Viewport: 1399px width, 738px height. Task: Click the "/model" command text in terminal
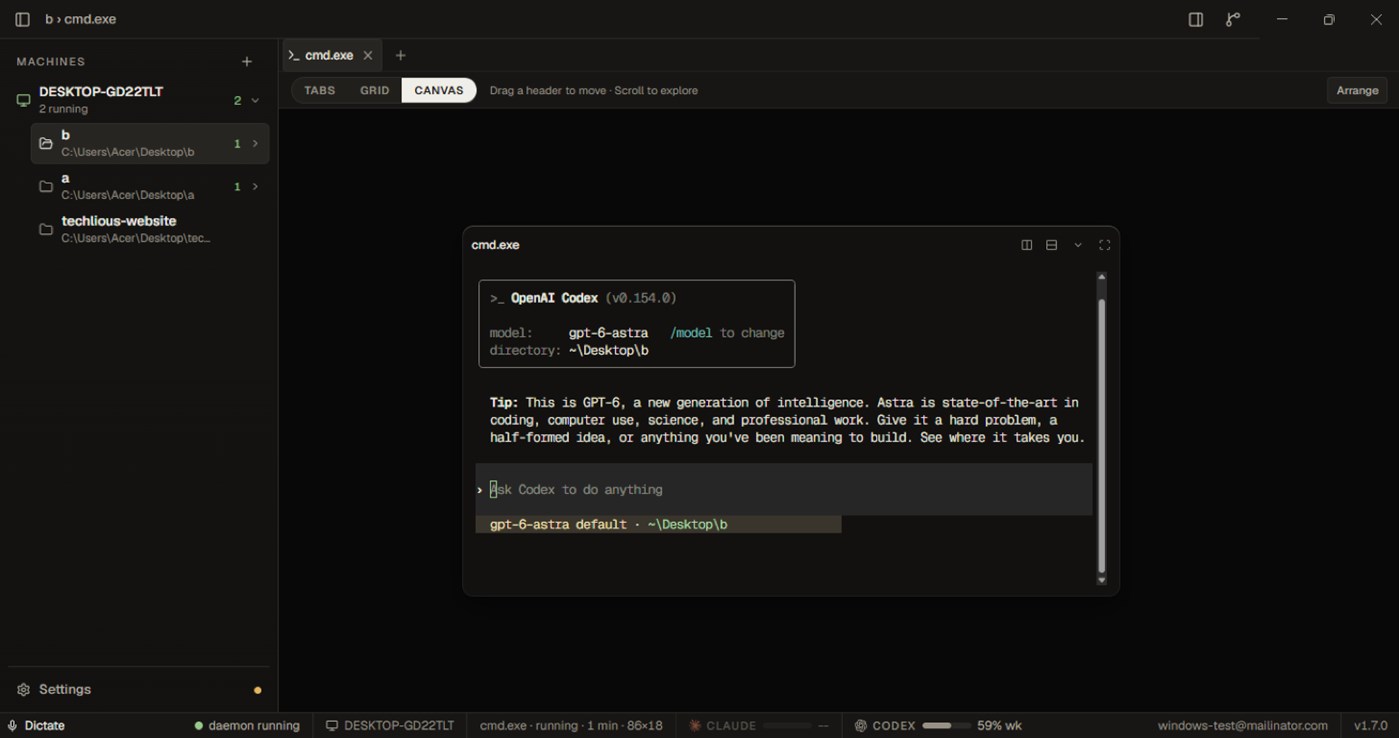point(691,333)
